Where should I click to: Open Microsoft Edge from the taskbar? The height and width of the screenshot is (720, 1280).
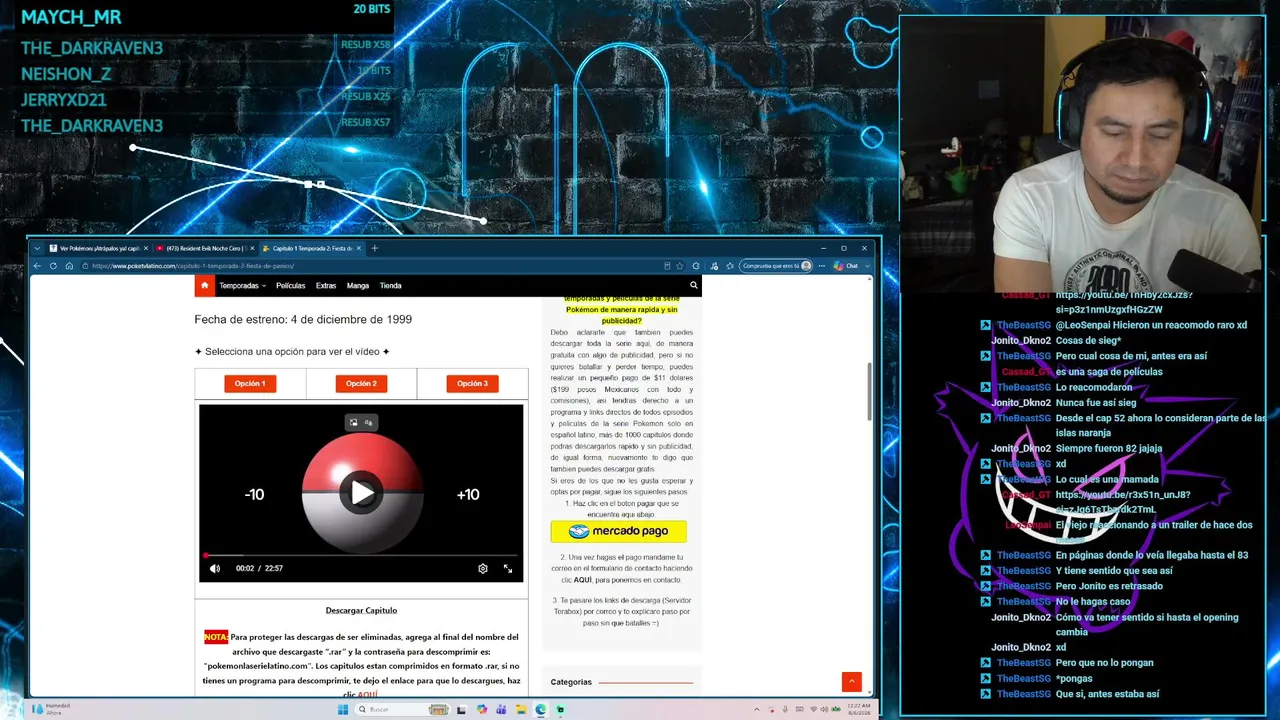[x=540, y=710]
